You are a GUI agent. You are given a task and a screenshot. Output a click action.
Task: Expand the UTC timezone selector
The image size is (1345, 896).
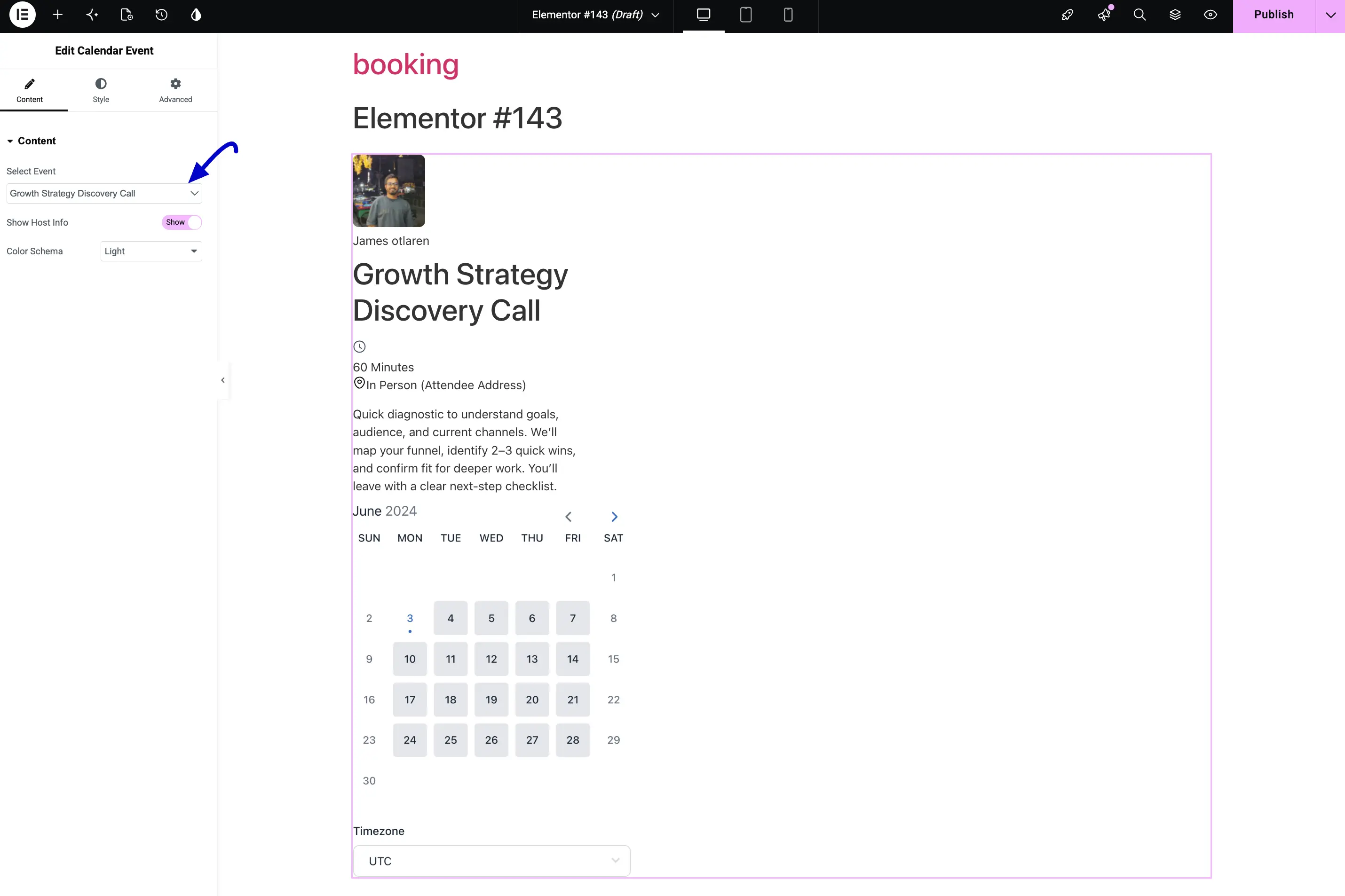pos(491,861)
